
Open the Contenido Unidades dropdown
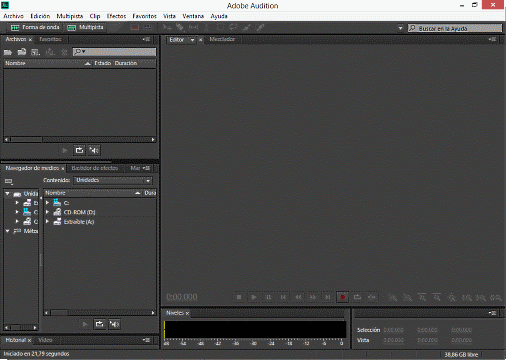(113, 180)
